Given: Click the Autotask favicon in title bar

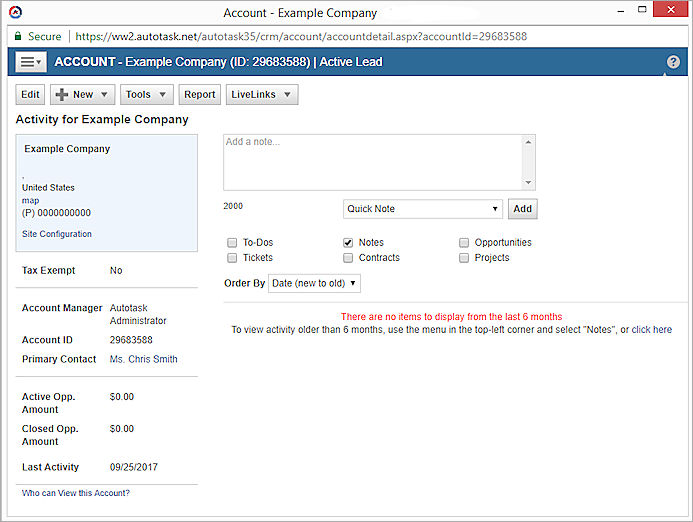Looking at the screenshot, I should tap(14, 13).
